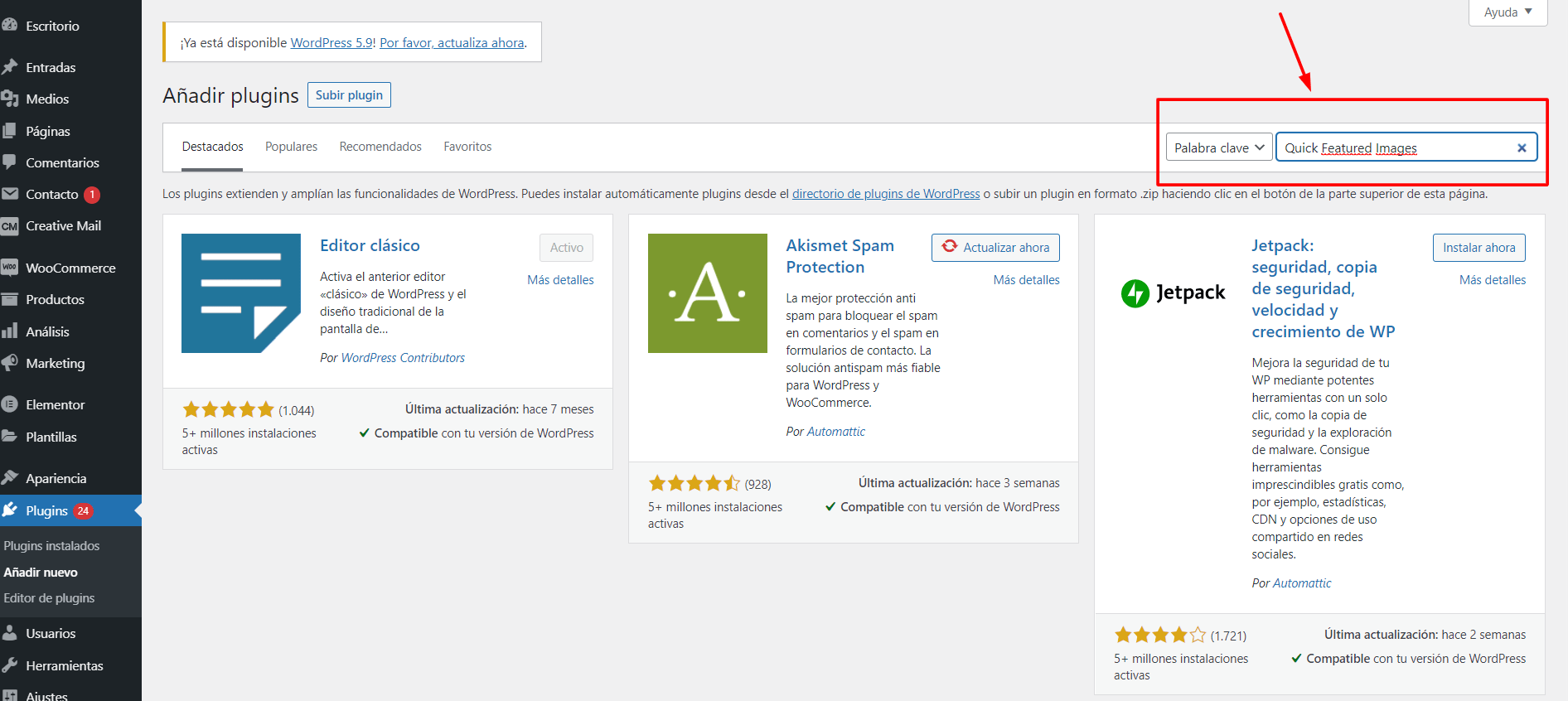This screenshot has width=1568, height=701.
Task: Click the Plugins plug icon
Action: pyautogui.click(x=10, y=510)
